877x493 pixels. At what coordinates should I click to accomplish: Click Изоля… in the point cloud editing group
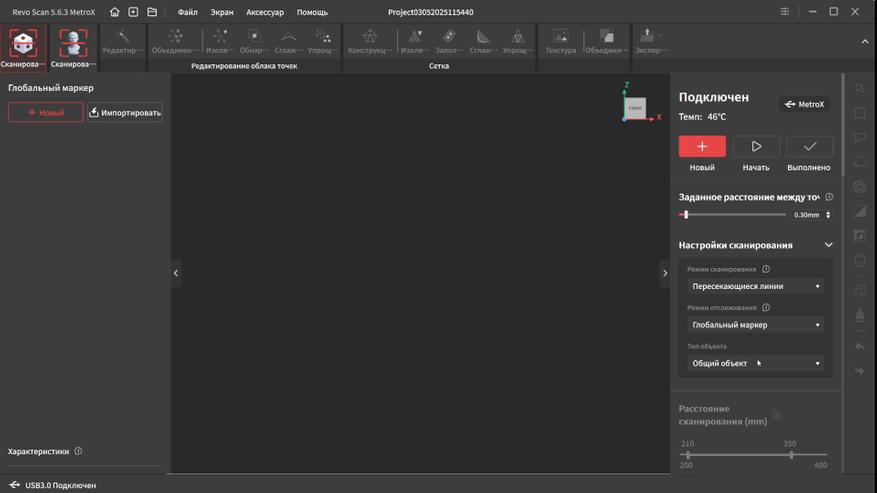coord(219,41)
